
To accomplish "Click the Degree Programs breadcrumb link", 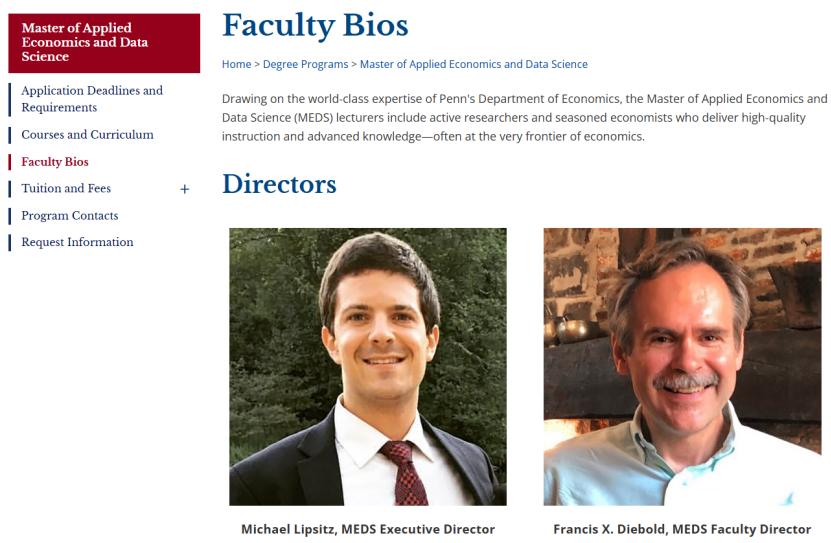I will click(x=305, y=64).
